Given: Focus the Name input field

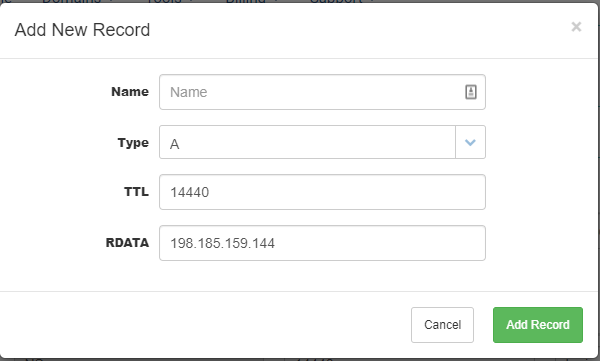Looking at the screenshot, I should [322, 92].
